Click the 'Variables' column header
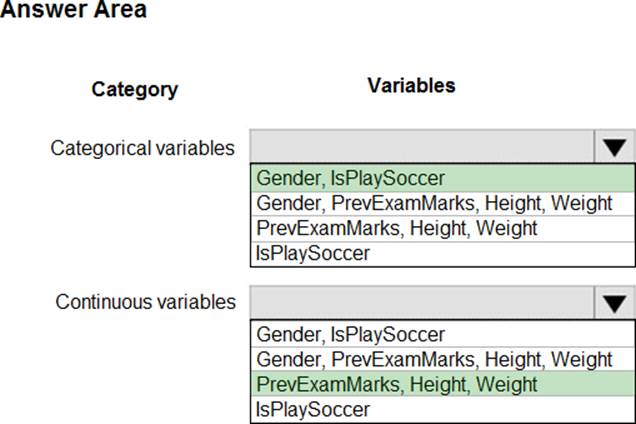Screen dimensions: 636x424 411,85
